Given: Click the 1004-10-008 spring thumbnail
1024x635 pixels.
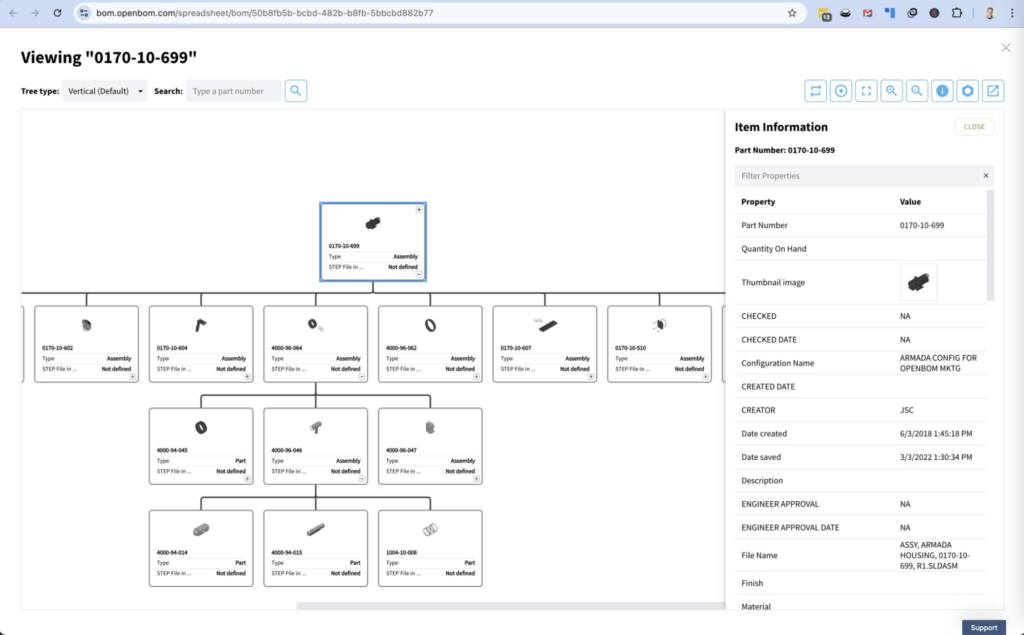Looking at the screenshot, I should pos(430,529).
